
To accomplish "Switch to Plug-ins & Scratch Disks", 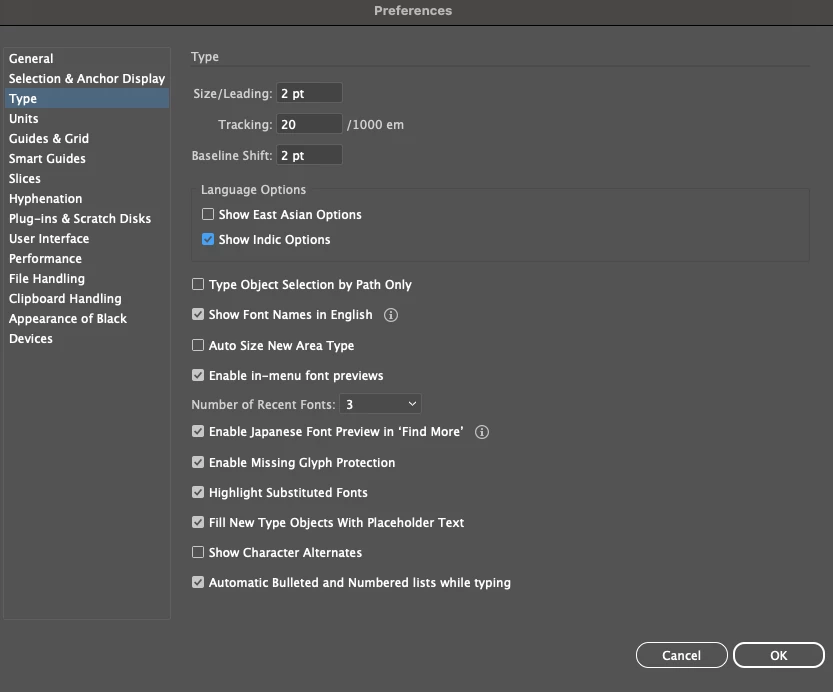I will (x=80, y=219).
